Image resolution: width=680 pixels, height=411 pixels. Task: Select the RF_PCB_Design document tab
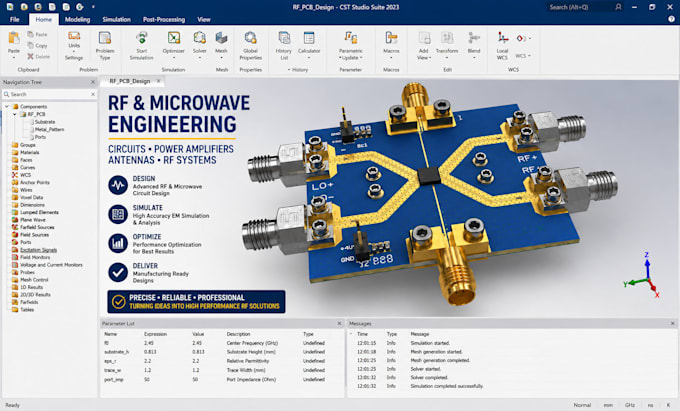coord(130,81)
